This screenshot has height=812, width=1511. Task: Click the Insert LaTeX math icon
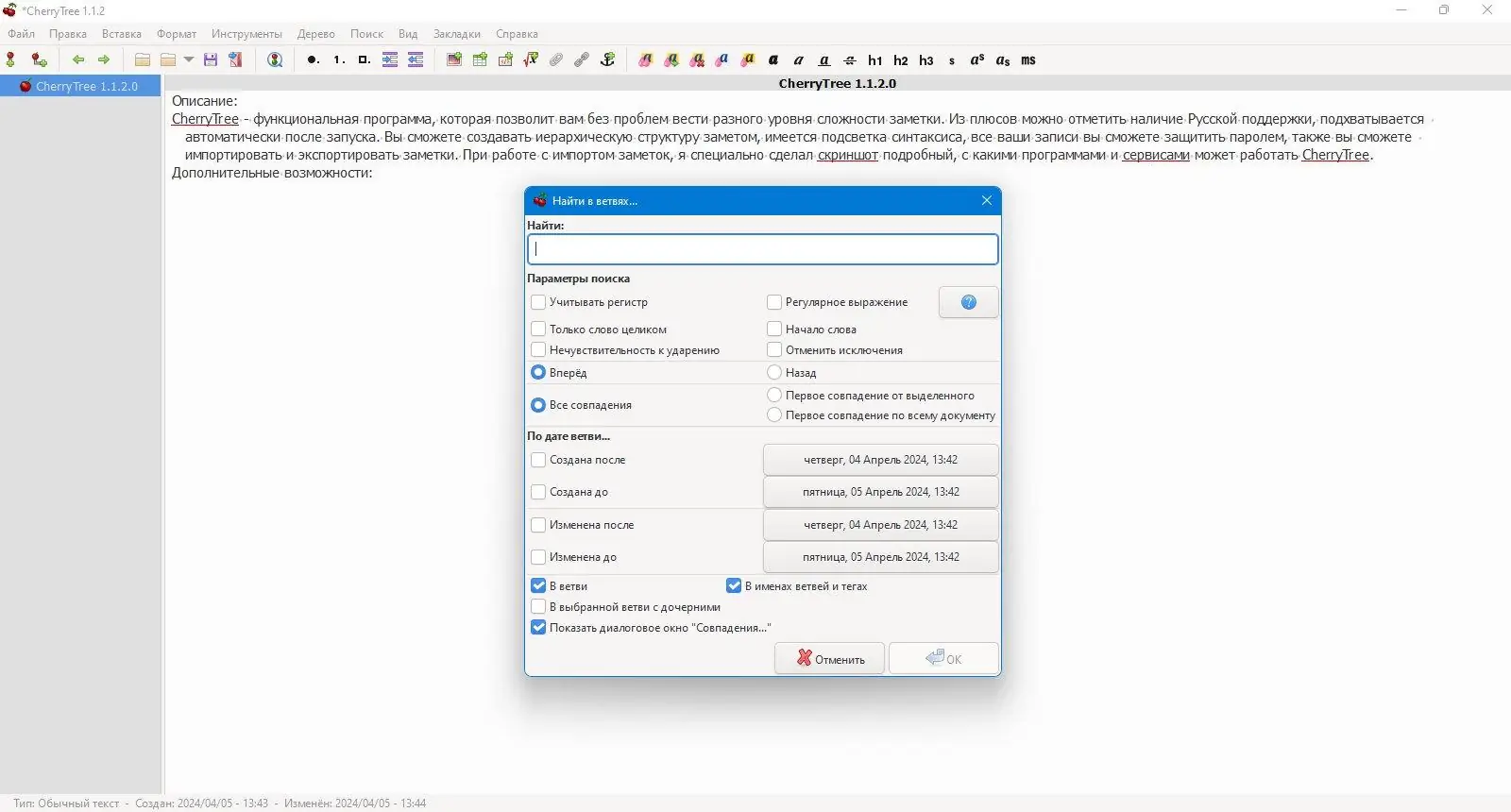pyautogui.click(x=531, y=59)
